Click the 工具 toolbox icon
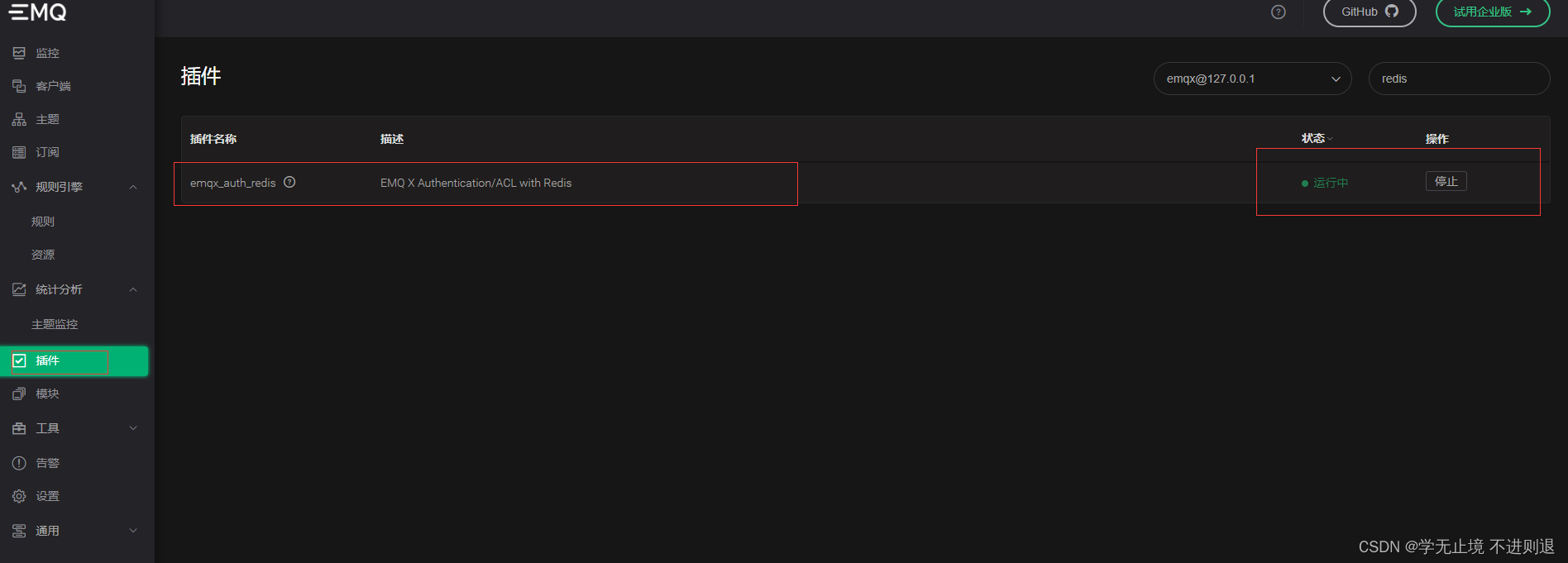Screen dimensions: 1568x563 pos(19,428)
